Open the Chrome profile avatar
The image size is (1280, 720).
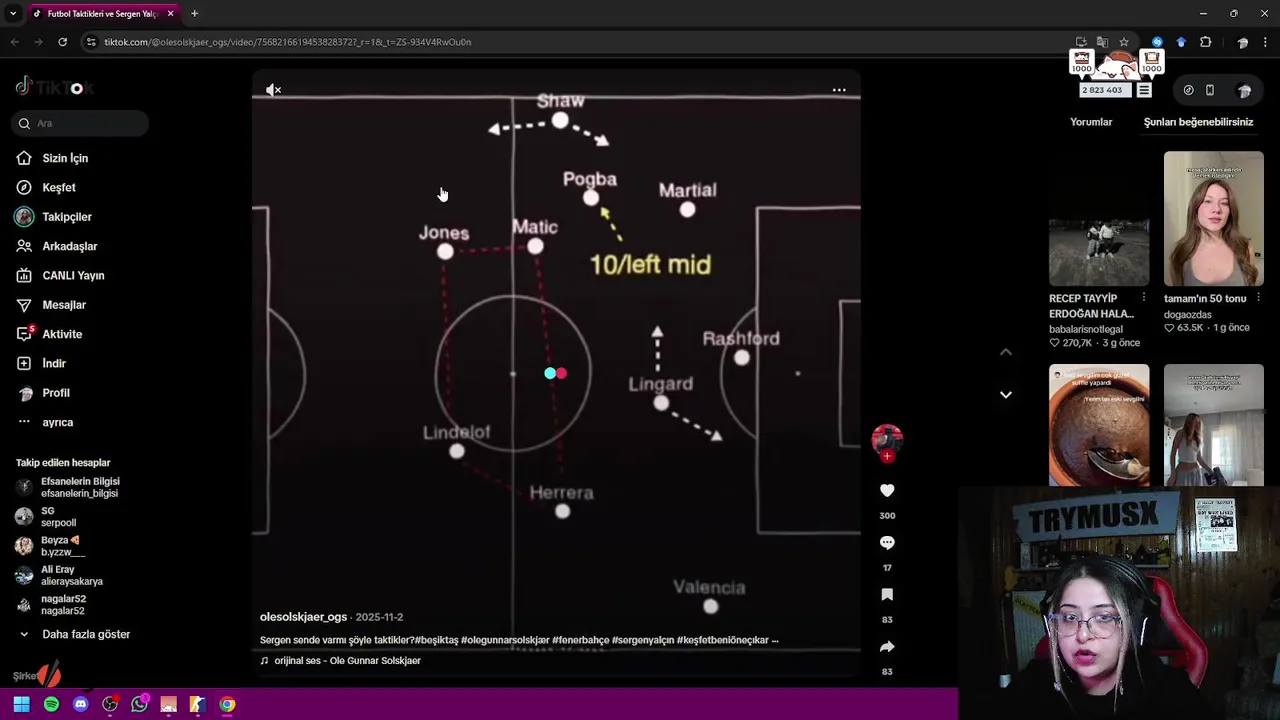click(1242, 42)
